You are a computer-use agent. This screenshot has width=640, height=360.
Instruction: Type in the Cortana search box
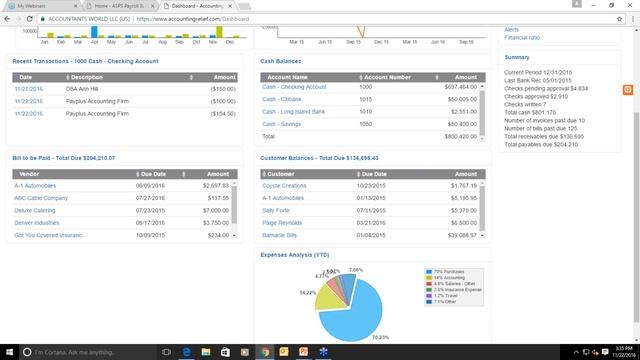pyautogui.click(x=88, y=352)
